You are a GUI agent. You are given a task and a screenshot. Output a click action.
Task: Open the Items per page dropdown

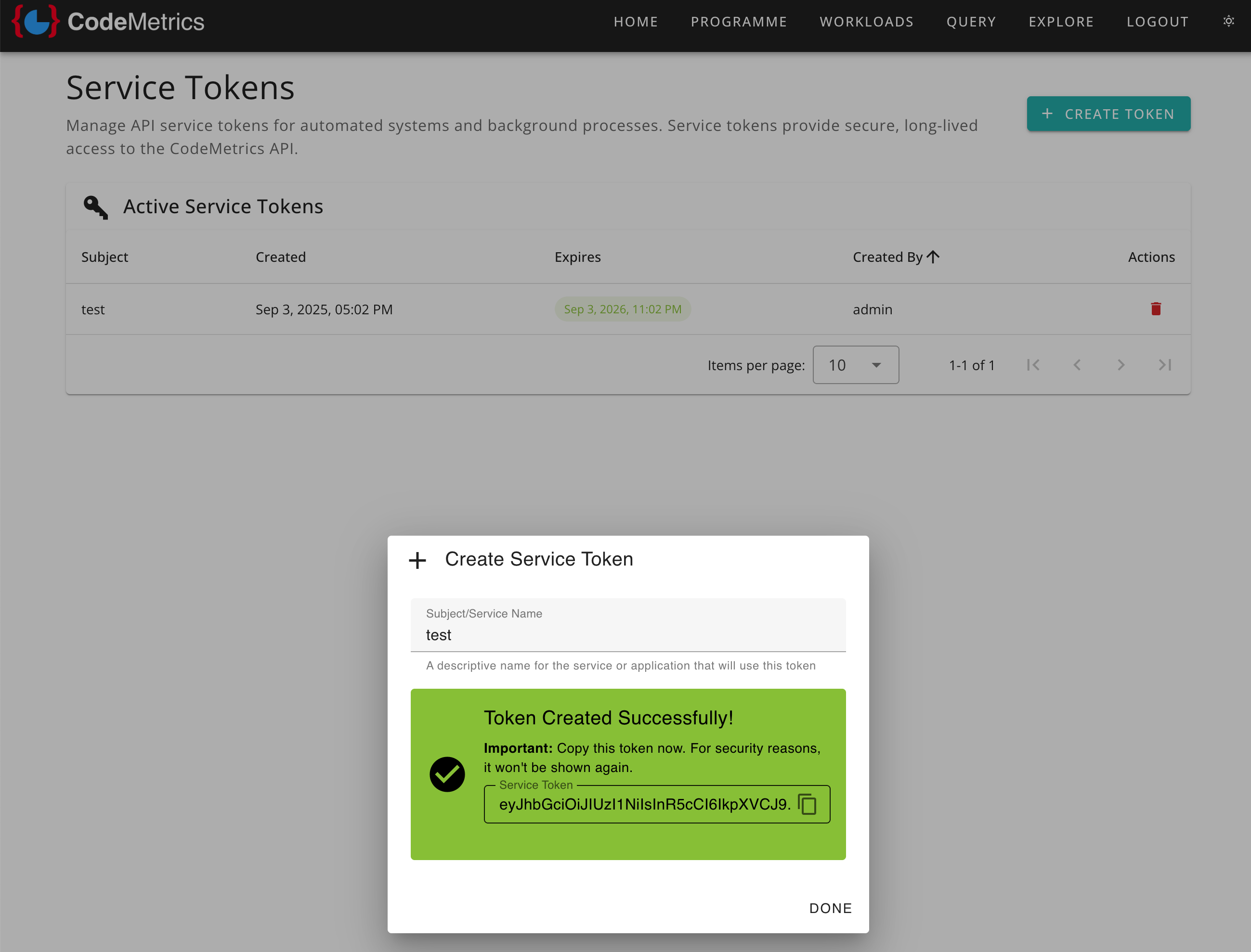855,365
